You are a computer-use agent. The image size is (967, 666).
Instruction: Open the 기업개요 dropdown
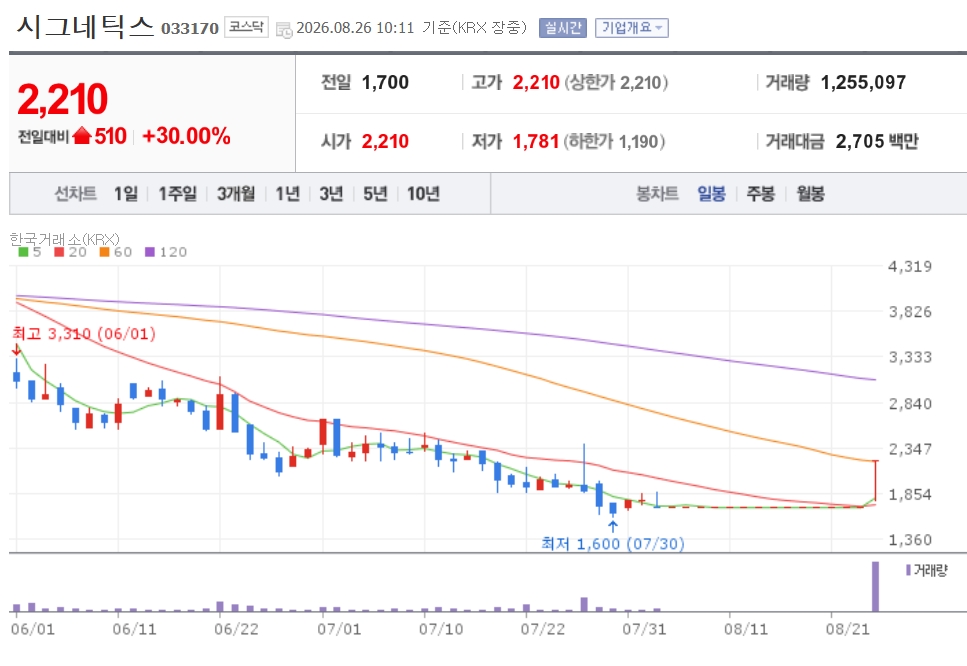(632, 28)
